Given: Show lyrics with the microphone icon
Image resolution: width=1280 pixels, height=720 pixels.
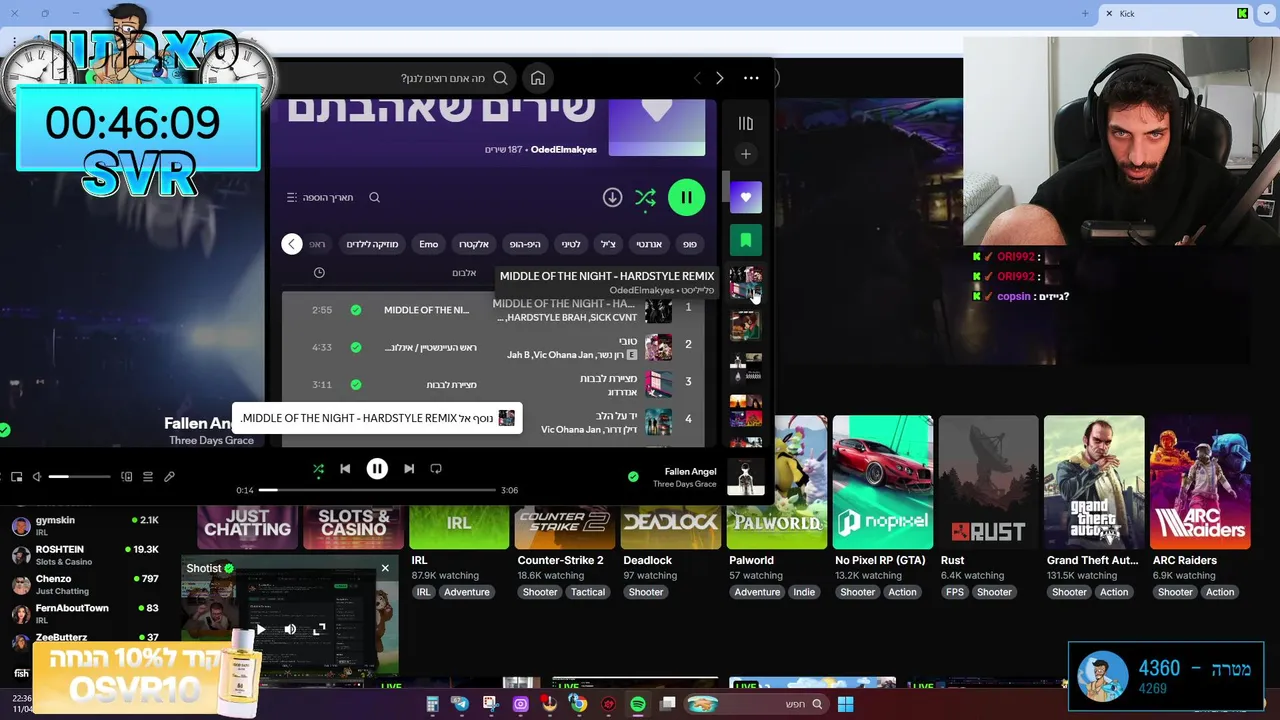Looking at the screenshot, I should pyautogui.click(x=169, y=477).
